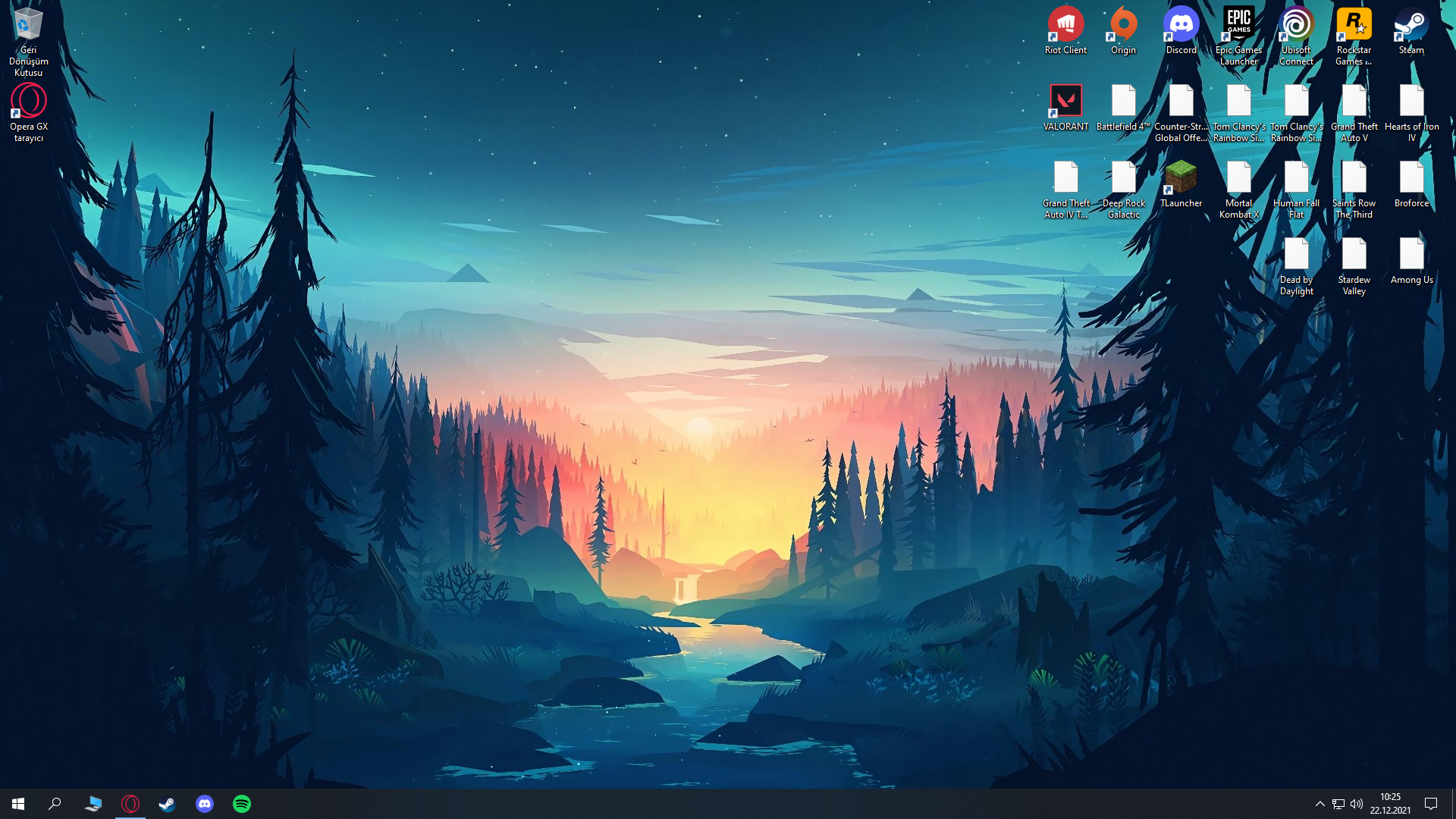Click the taskbar search magnifier
Viewport: 1456px width, 819px height.
coord(55,804)
